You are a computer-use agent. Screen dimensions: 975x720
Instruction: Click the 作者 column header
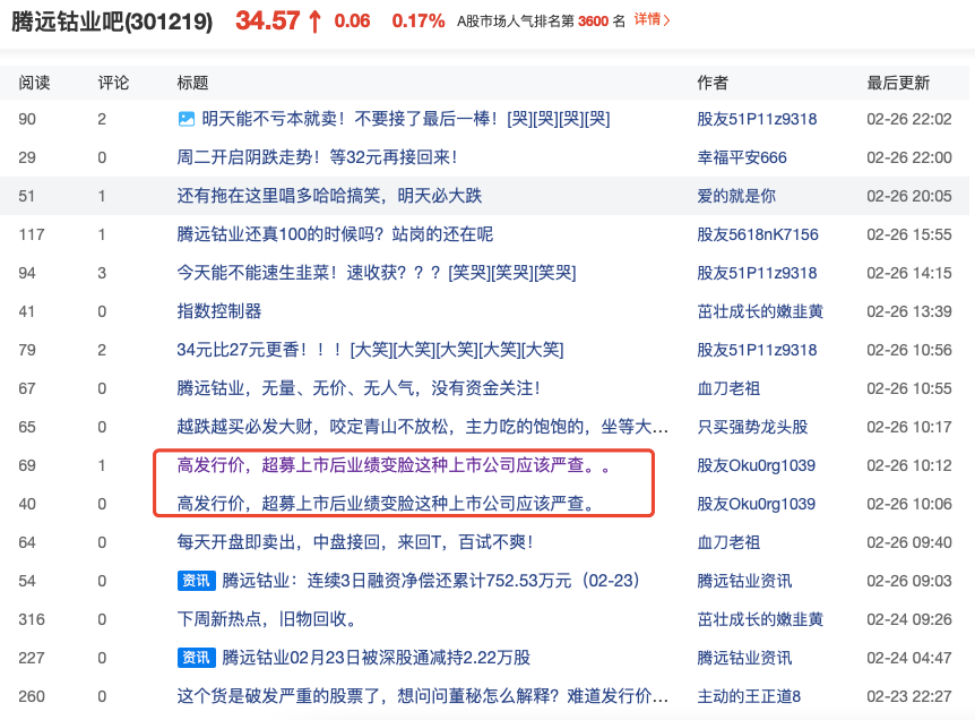(713, 83)
